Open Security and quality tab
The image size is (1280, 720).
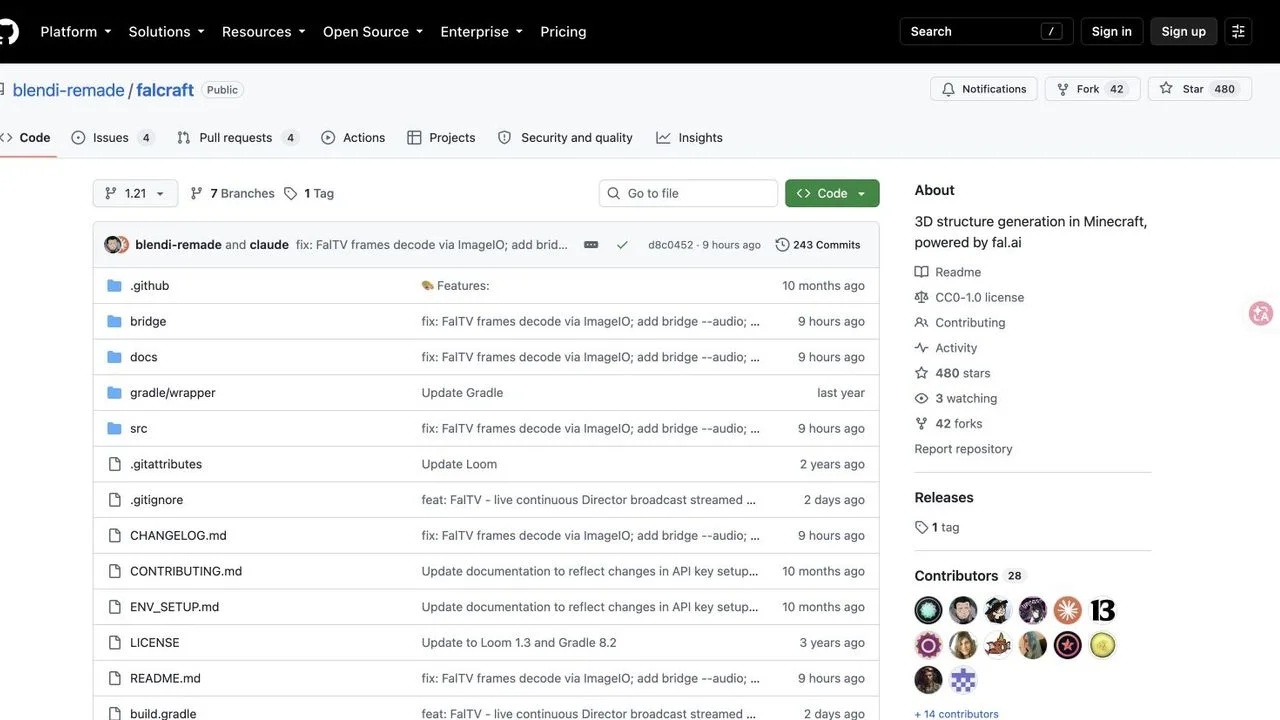pos(565,138)
